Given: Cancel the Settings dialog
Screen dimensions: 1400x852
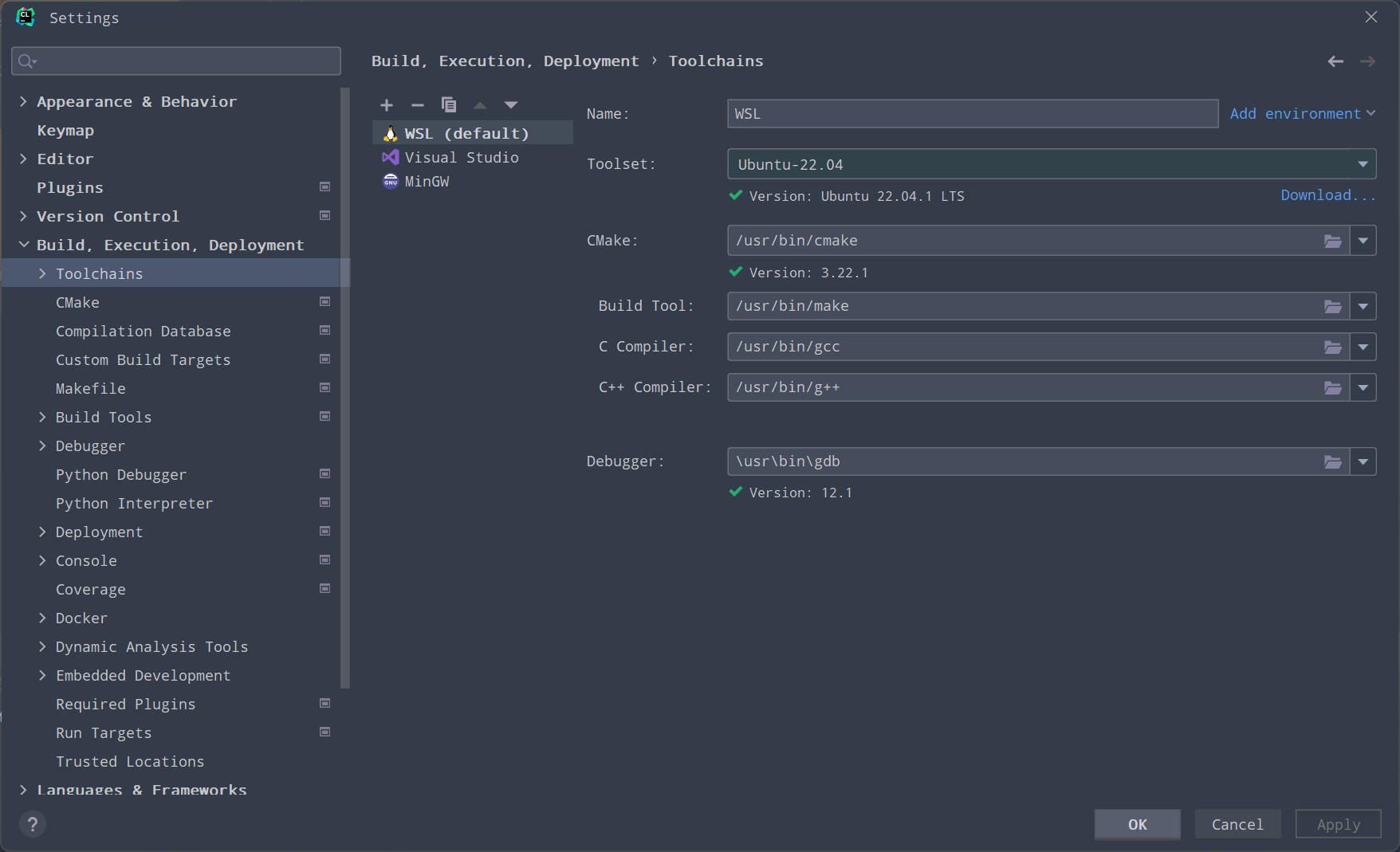Looking at the screenshot, I should [x=1237, y=824].
